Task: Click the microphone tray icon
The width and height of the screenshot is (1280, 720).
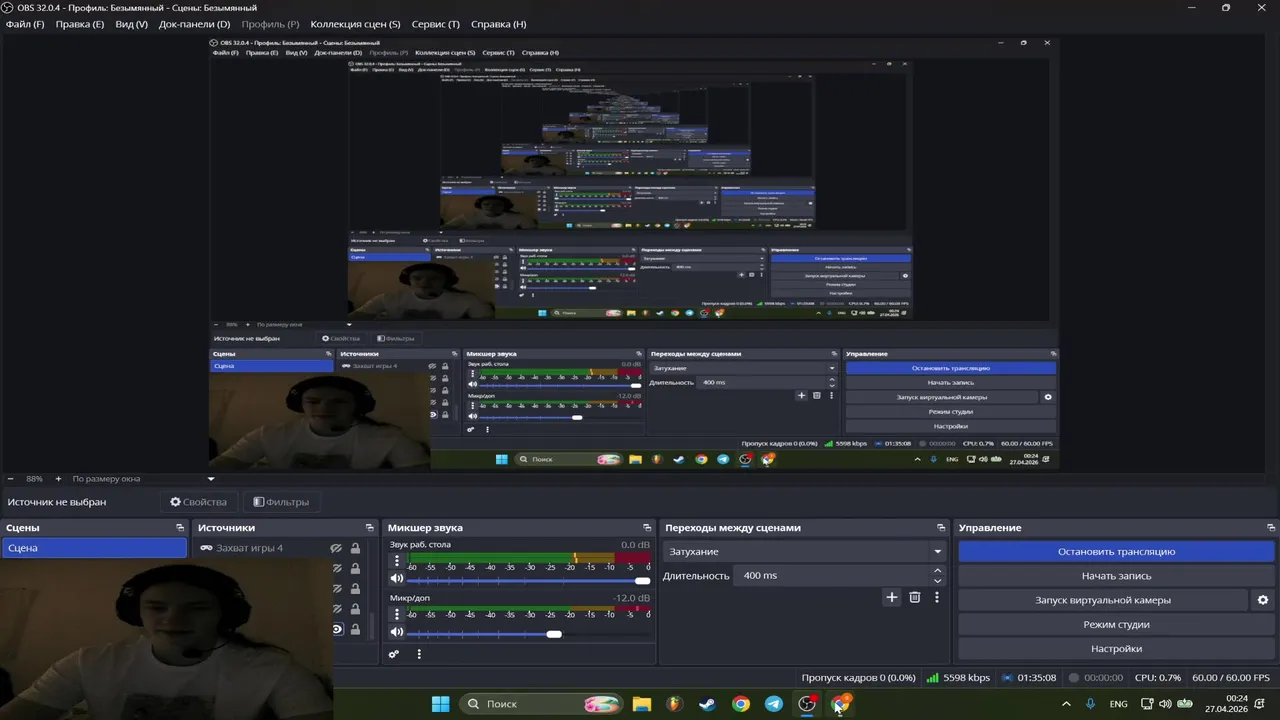Action: (x=1090, y=704)
